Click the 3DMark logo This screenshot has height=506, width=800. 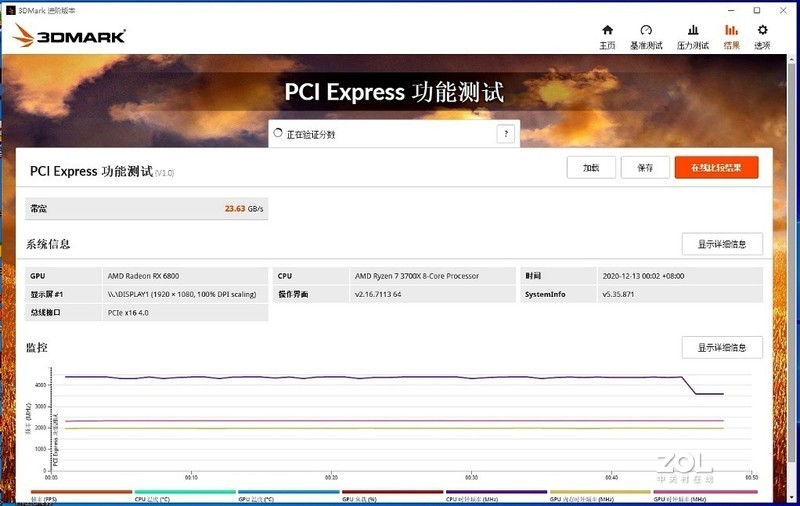(69, 36)
